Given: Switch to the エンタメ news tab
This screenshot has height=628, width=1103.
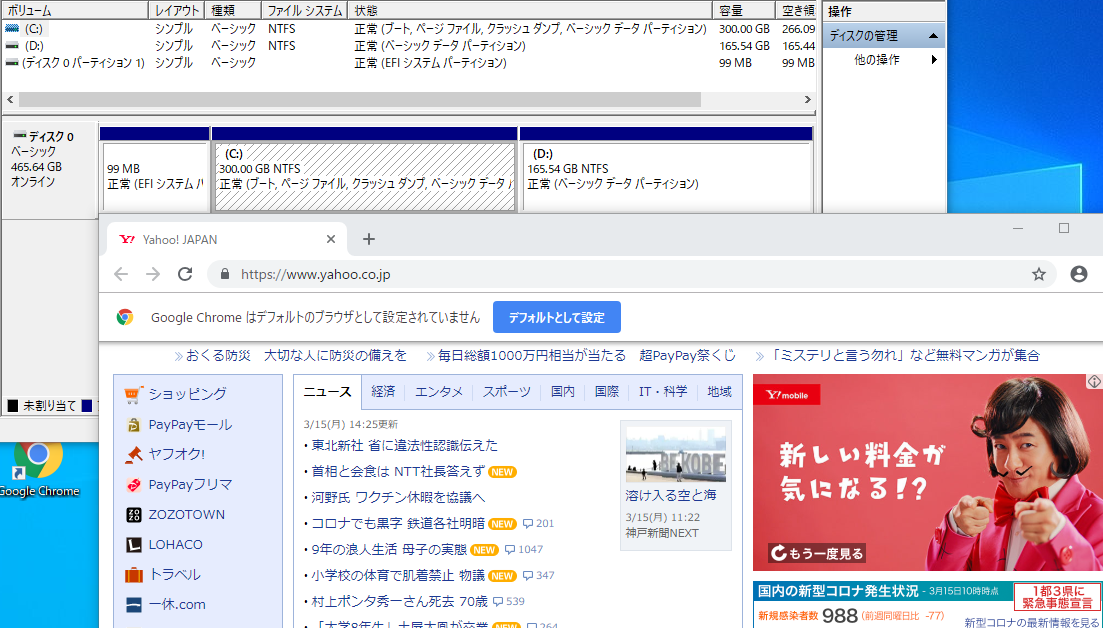Looking at the screenshot, I should pyautogui.click(x=439, y=392).
